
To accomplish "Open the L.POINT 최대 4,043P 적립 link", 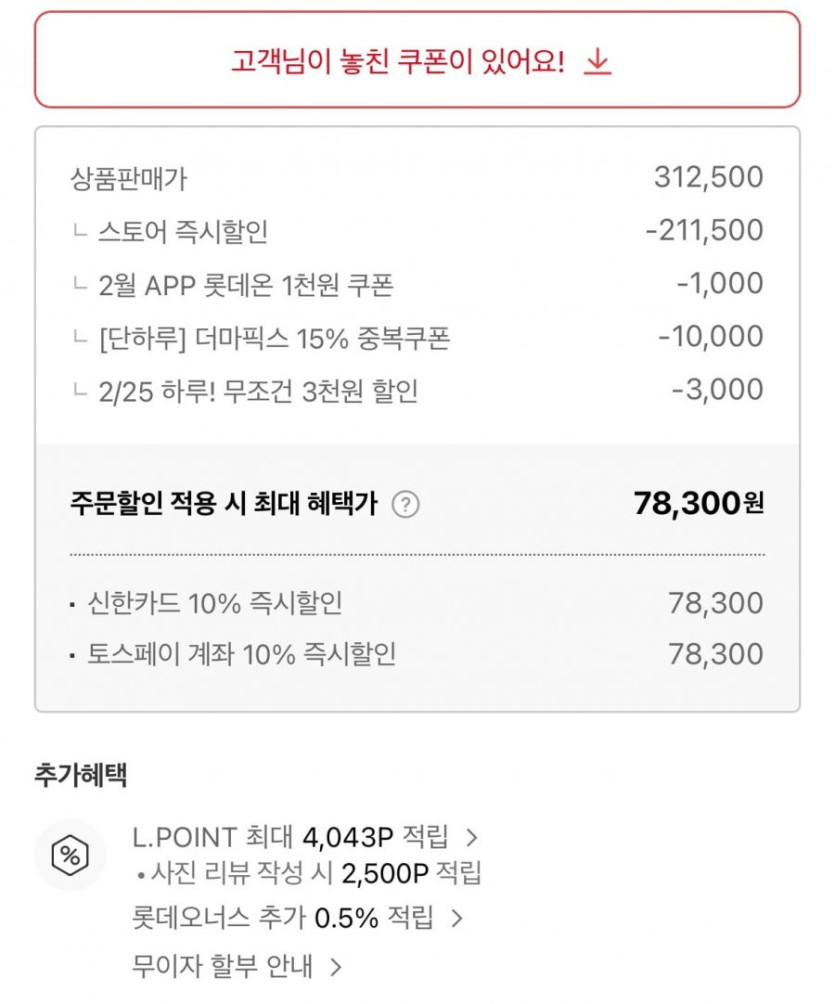I will [x=291, y=837].
